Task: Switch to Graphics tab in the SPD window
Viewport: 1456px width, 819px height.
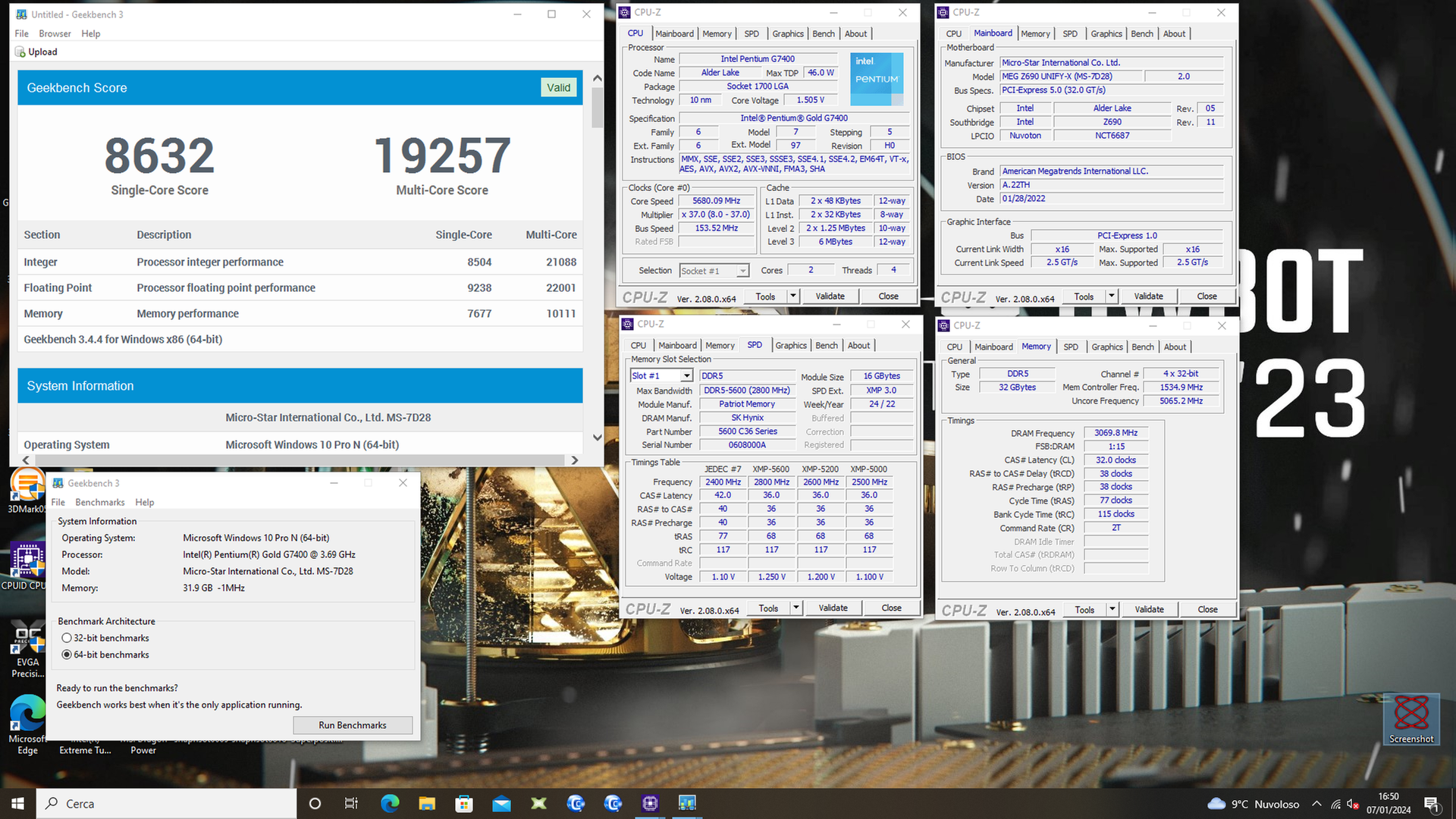Action: [791, 345]
